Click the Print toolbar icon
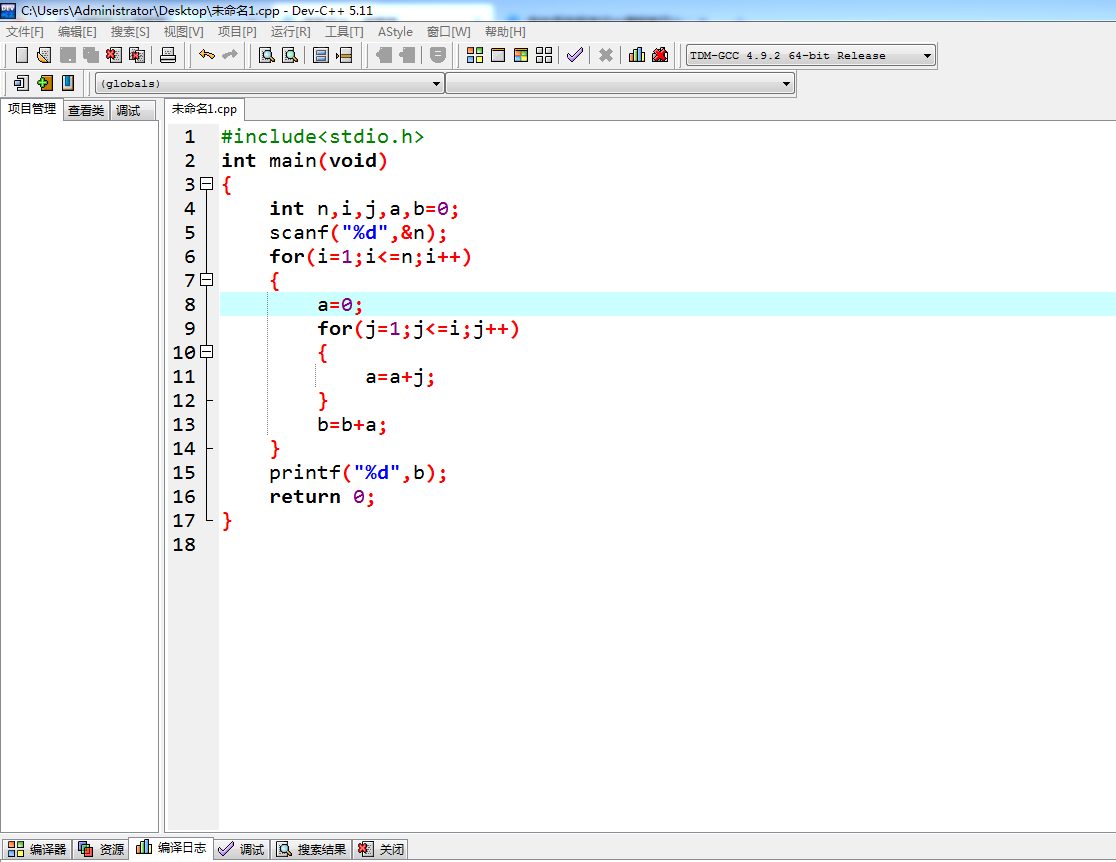This screenshot has height=862, width=1116. 168,55
